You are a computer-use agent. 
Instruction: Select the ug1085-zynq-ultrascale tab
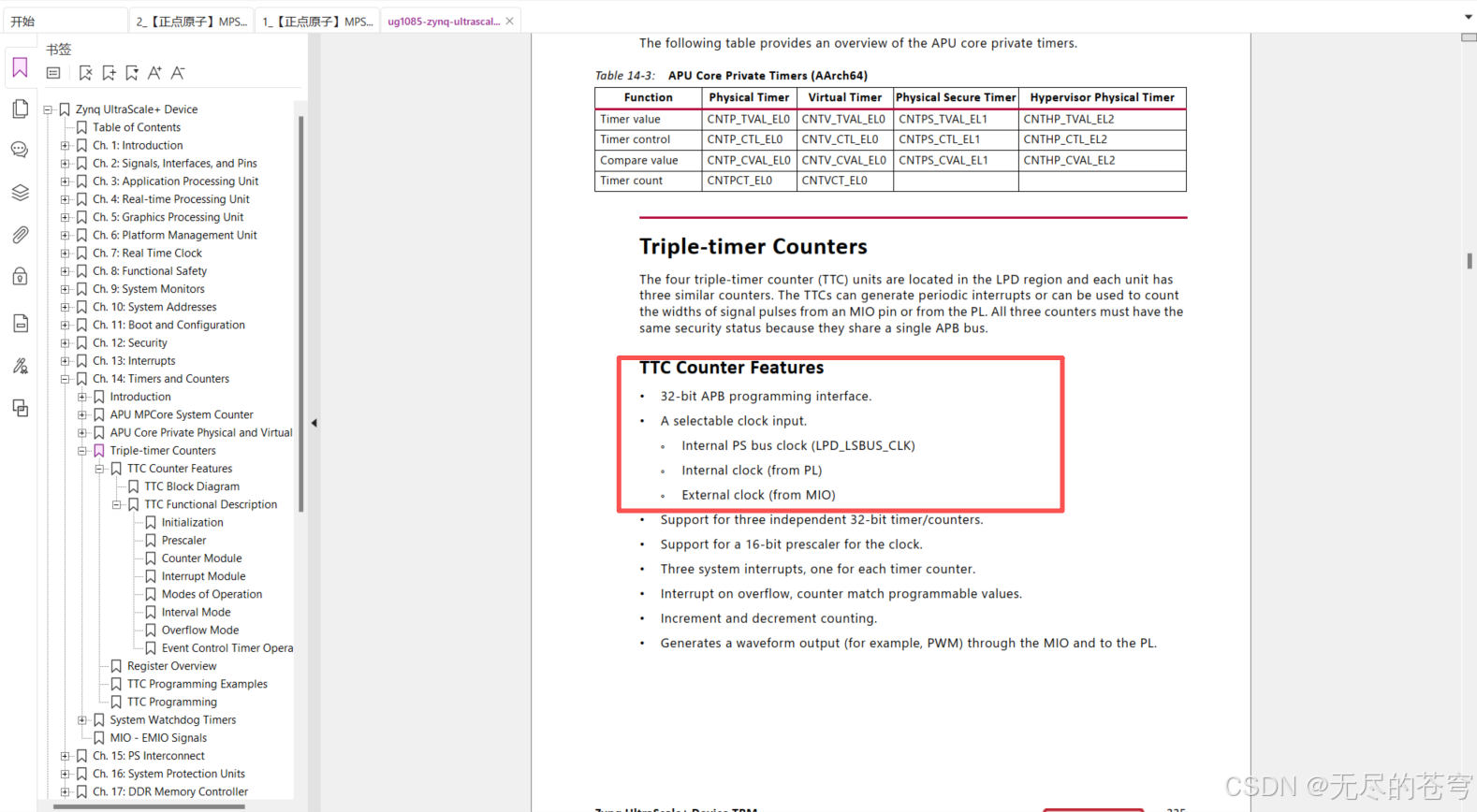(444, 21)
